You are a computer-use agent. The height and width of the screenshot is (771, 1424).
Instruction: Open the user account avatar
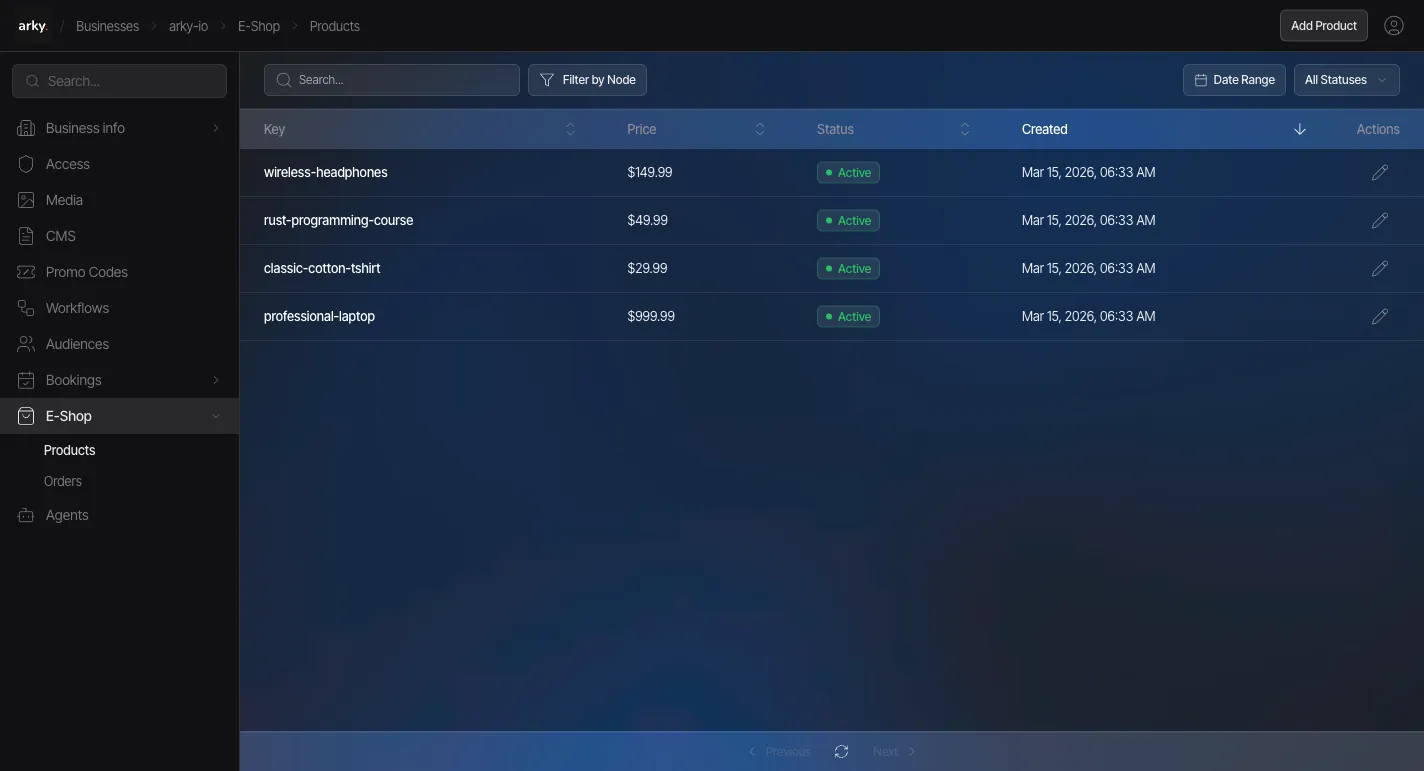point(1394,25)
